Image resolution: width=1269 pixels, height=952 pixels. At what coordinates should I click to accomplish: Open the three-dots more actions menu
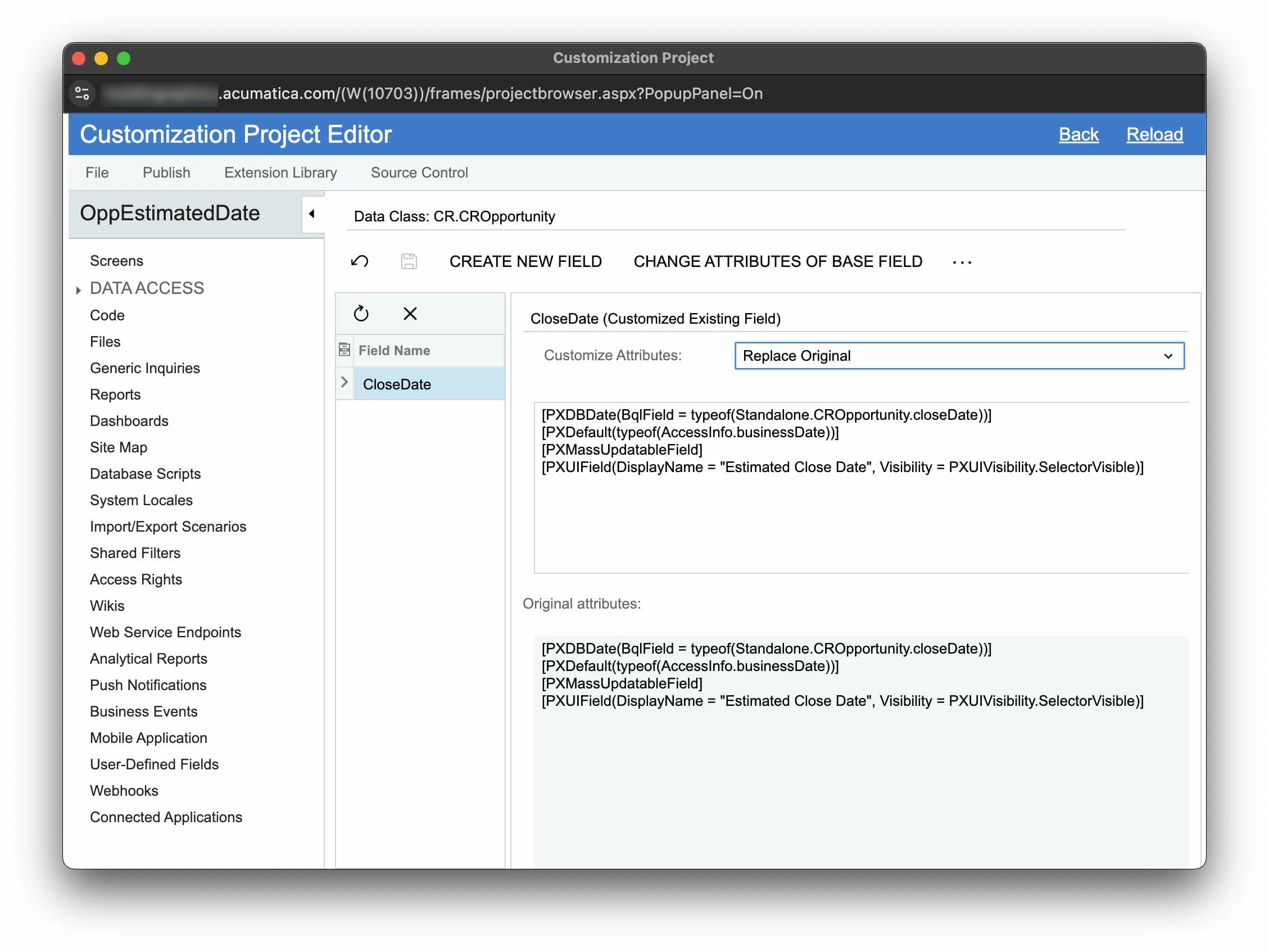pyautogui.click(x=962, y=262)
